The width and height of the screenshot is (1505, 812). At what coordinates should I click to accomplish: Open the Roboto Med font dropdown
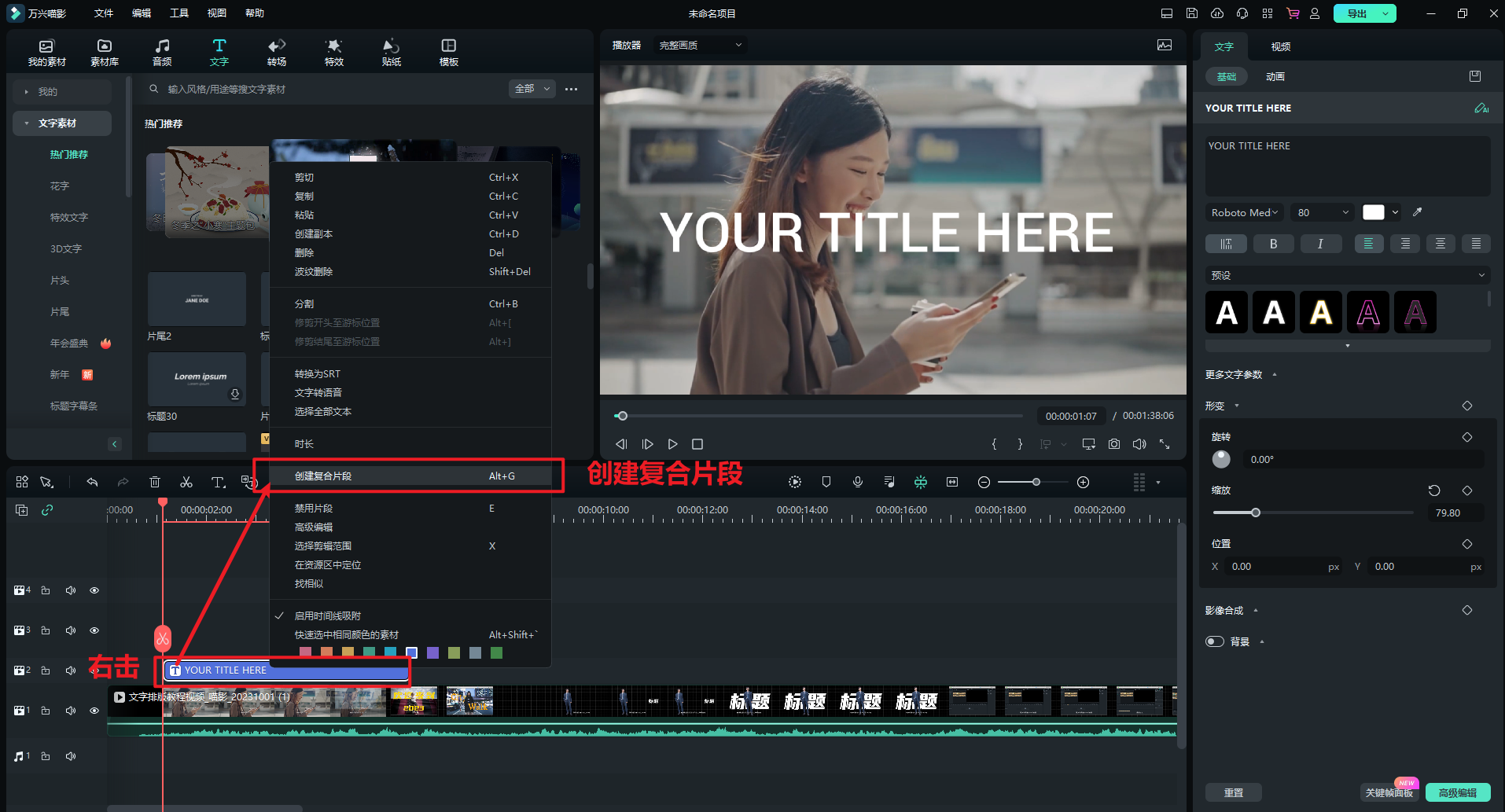click(x=1244, y=212)
